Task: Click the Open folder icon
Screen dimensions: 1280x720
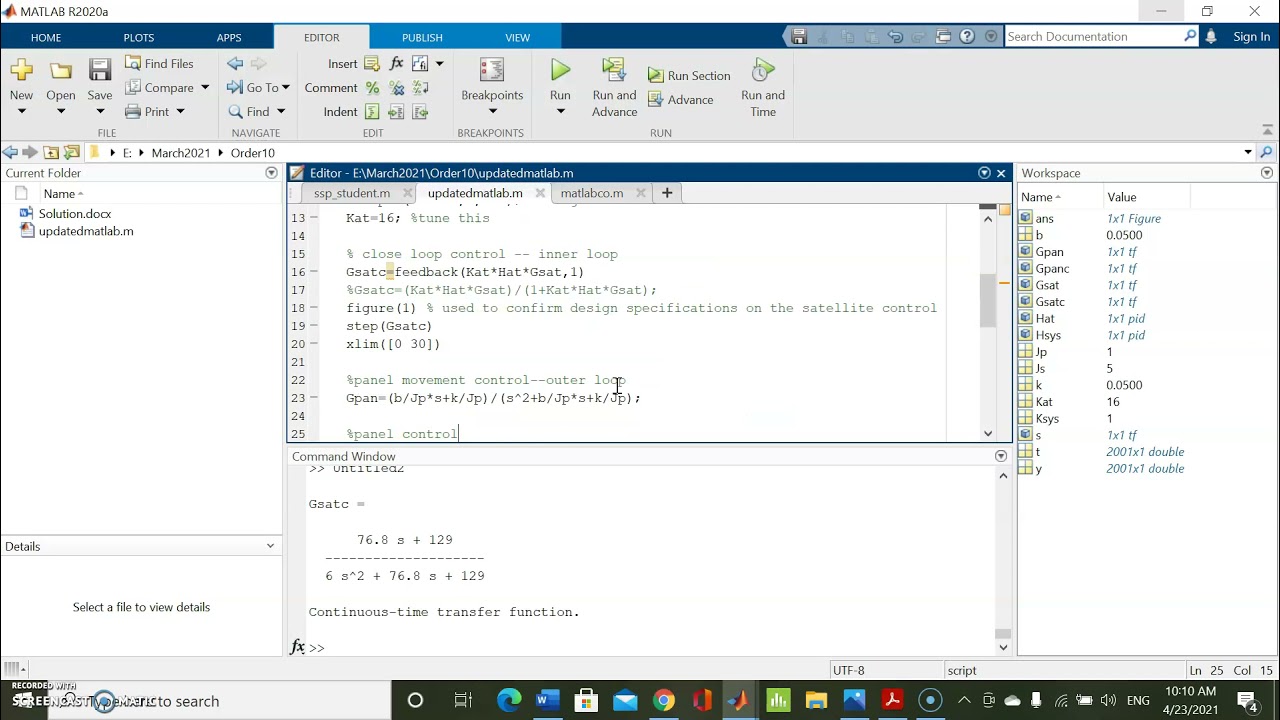Action: pos(60,71)
